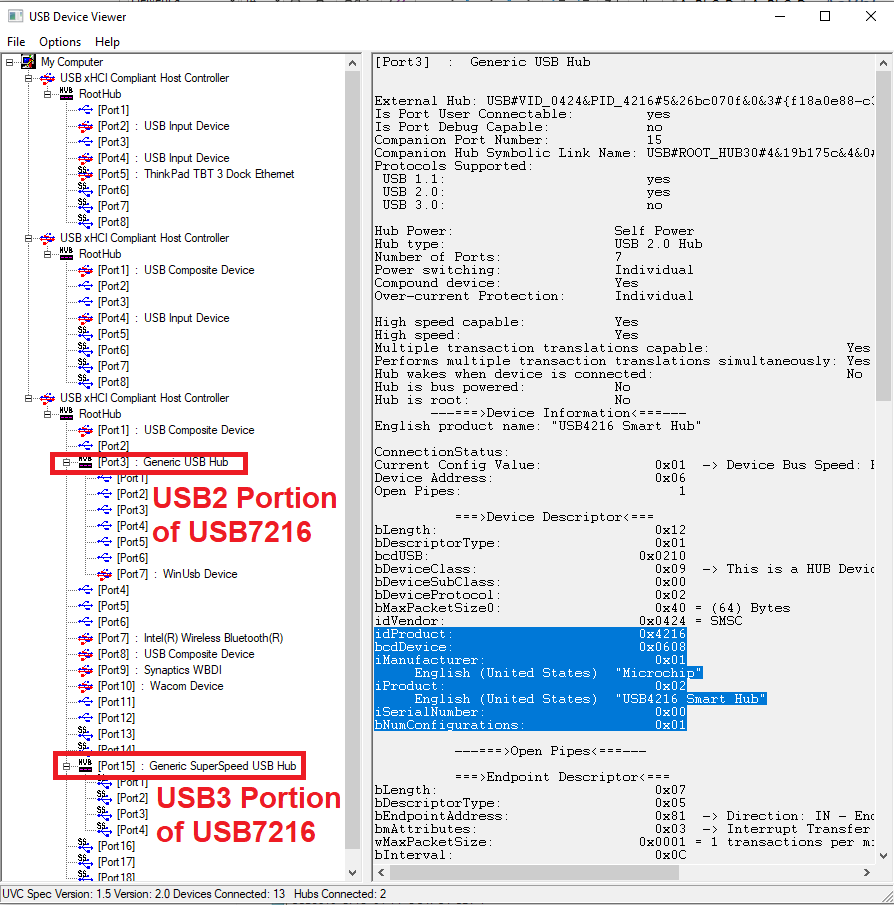Collapse the third USB xHCI Host Controller node
This screenshot has height=905, width=894.
pos(28,398)
